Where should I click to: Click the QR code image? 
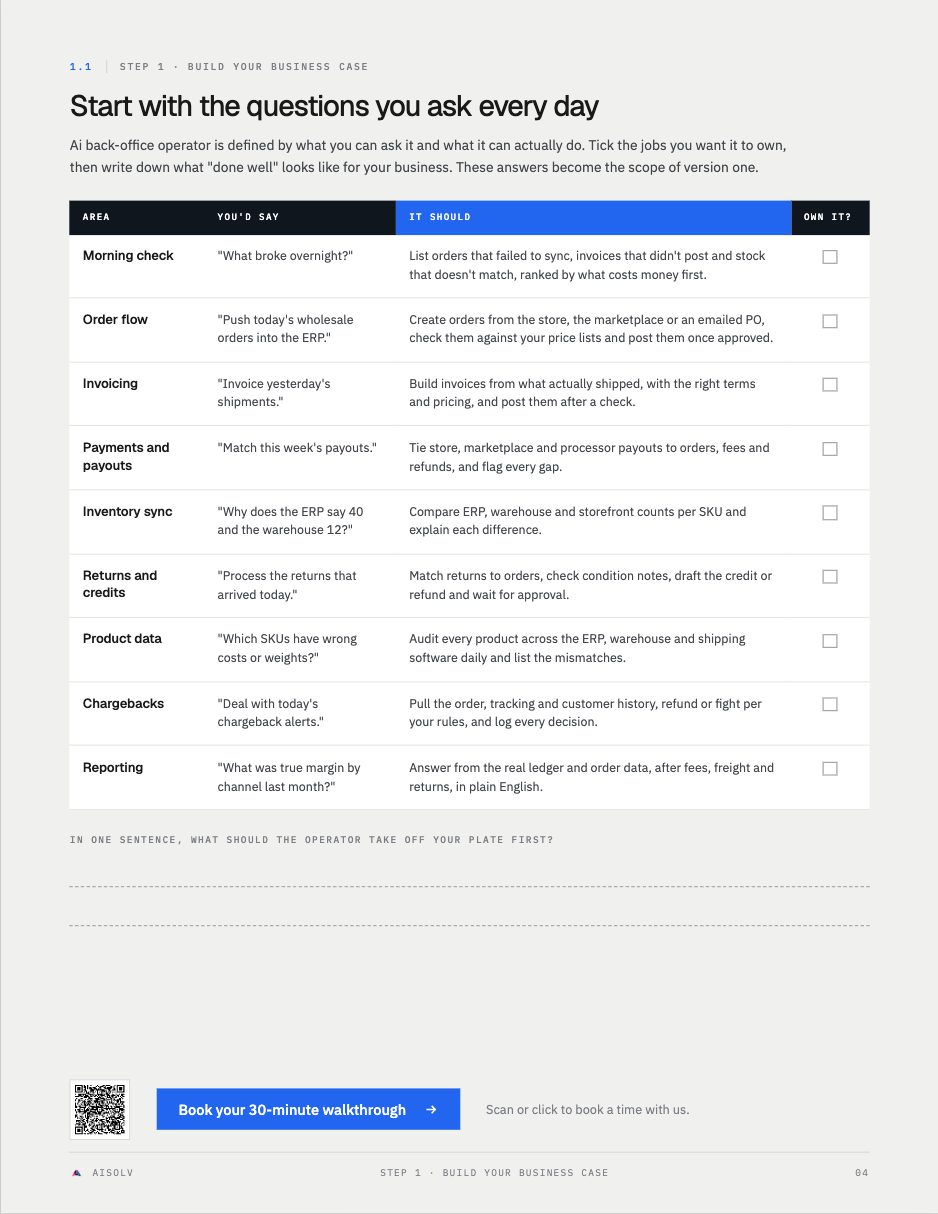pyautogui.click(x=100, y=1109)
